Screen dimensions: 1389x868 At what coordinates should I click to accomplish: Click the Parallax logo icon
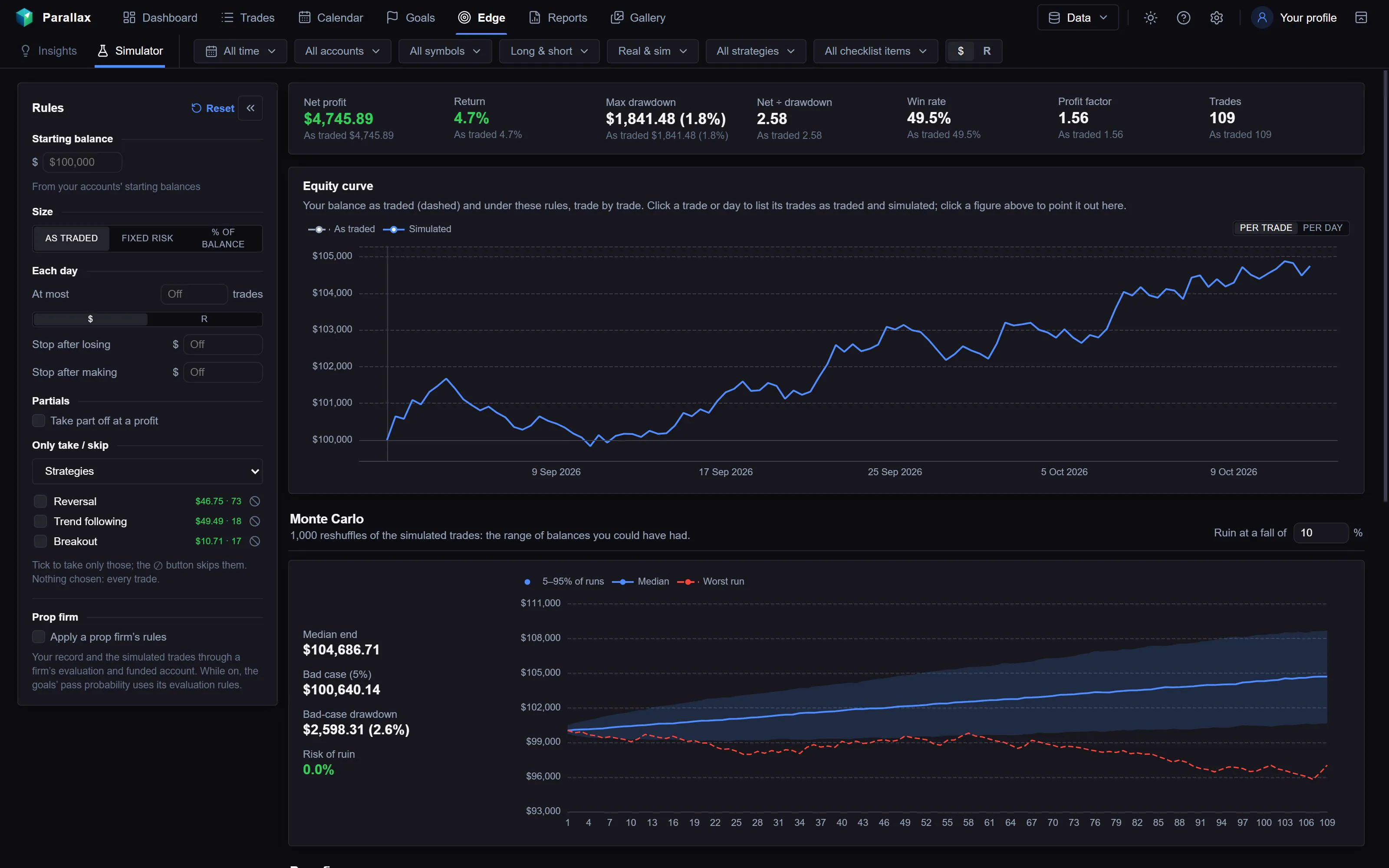click(24, 17)
